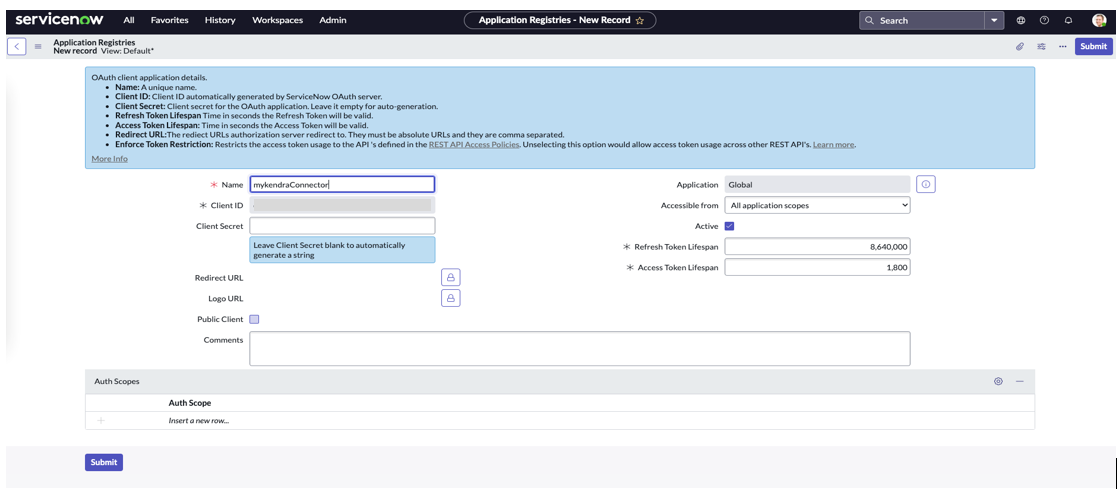Click 'Insert a new row...' text
Screen dimensions: 1118x500
pyautogui.click(x=198, y=421)
